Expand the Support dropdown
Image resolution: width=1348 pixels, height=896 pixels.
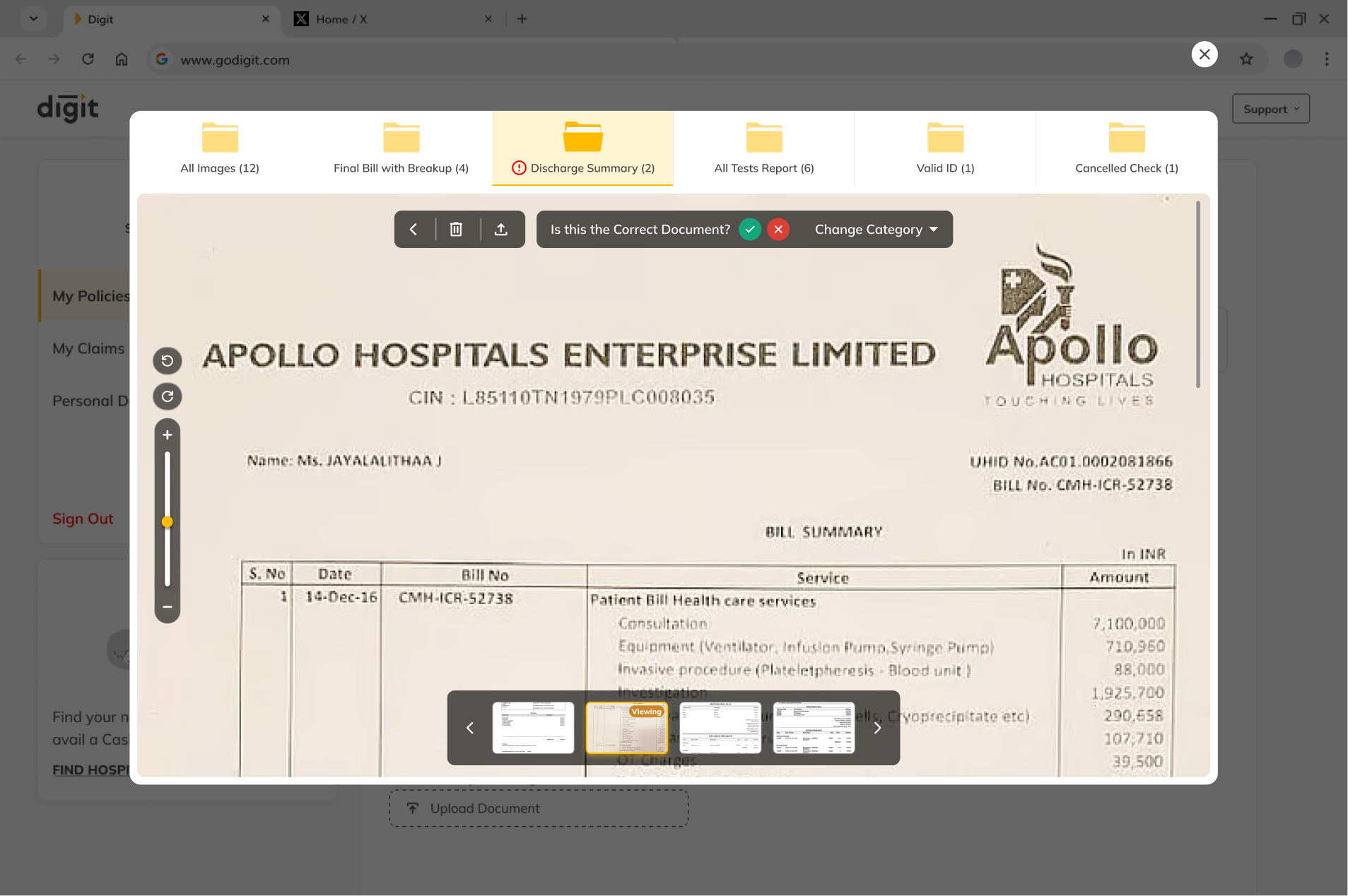click(1271, 109)
